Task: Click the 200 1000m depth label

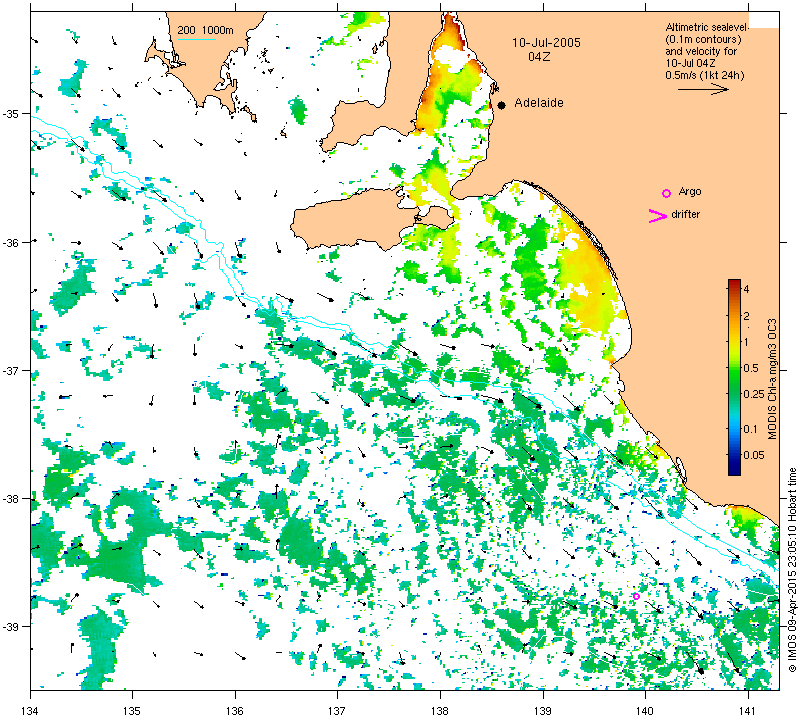Action: point(205,31)
